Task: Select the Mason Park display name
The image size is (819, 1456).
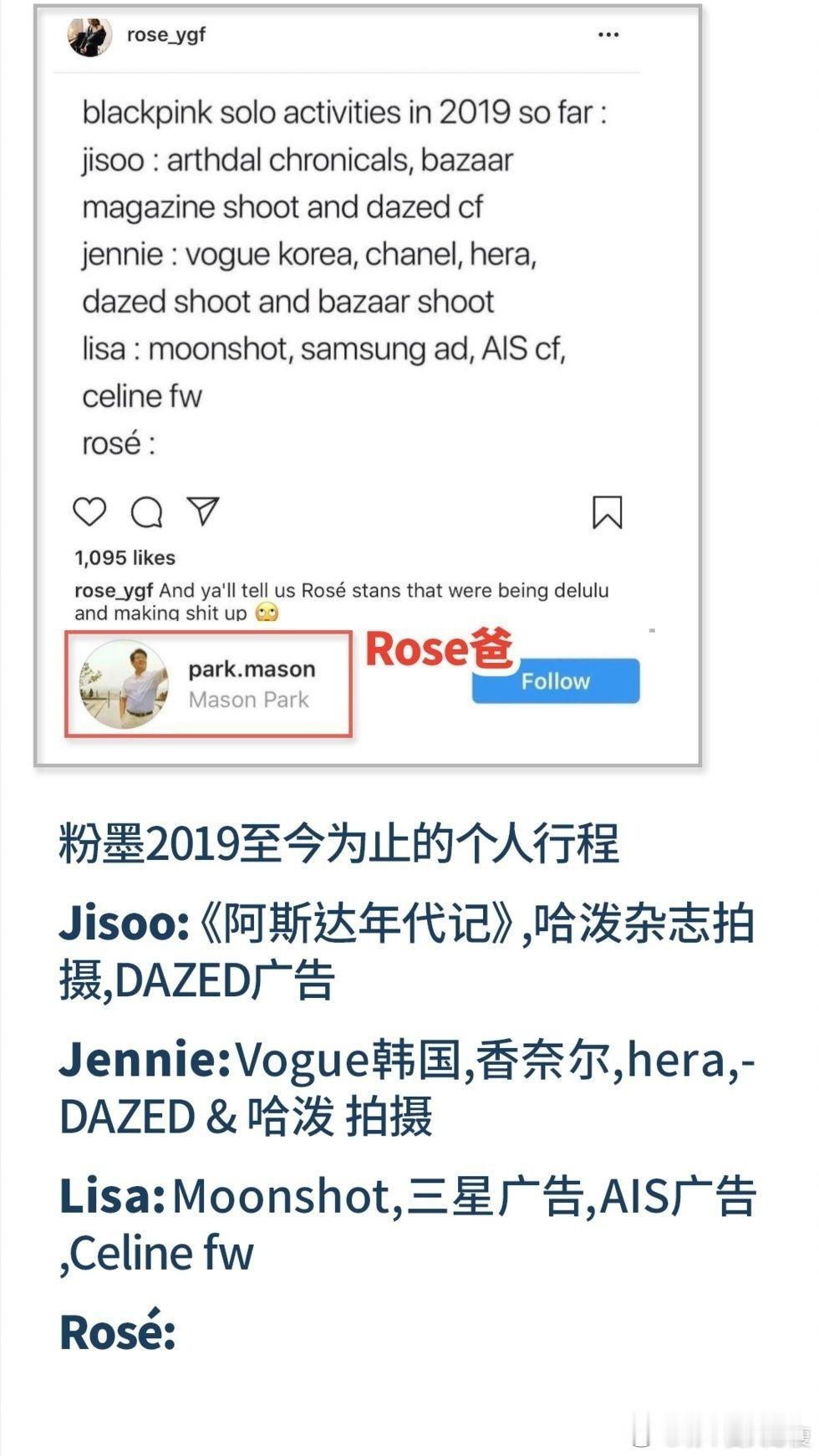Action: click(x=249, y=700)
